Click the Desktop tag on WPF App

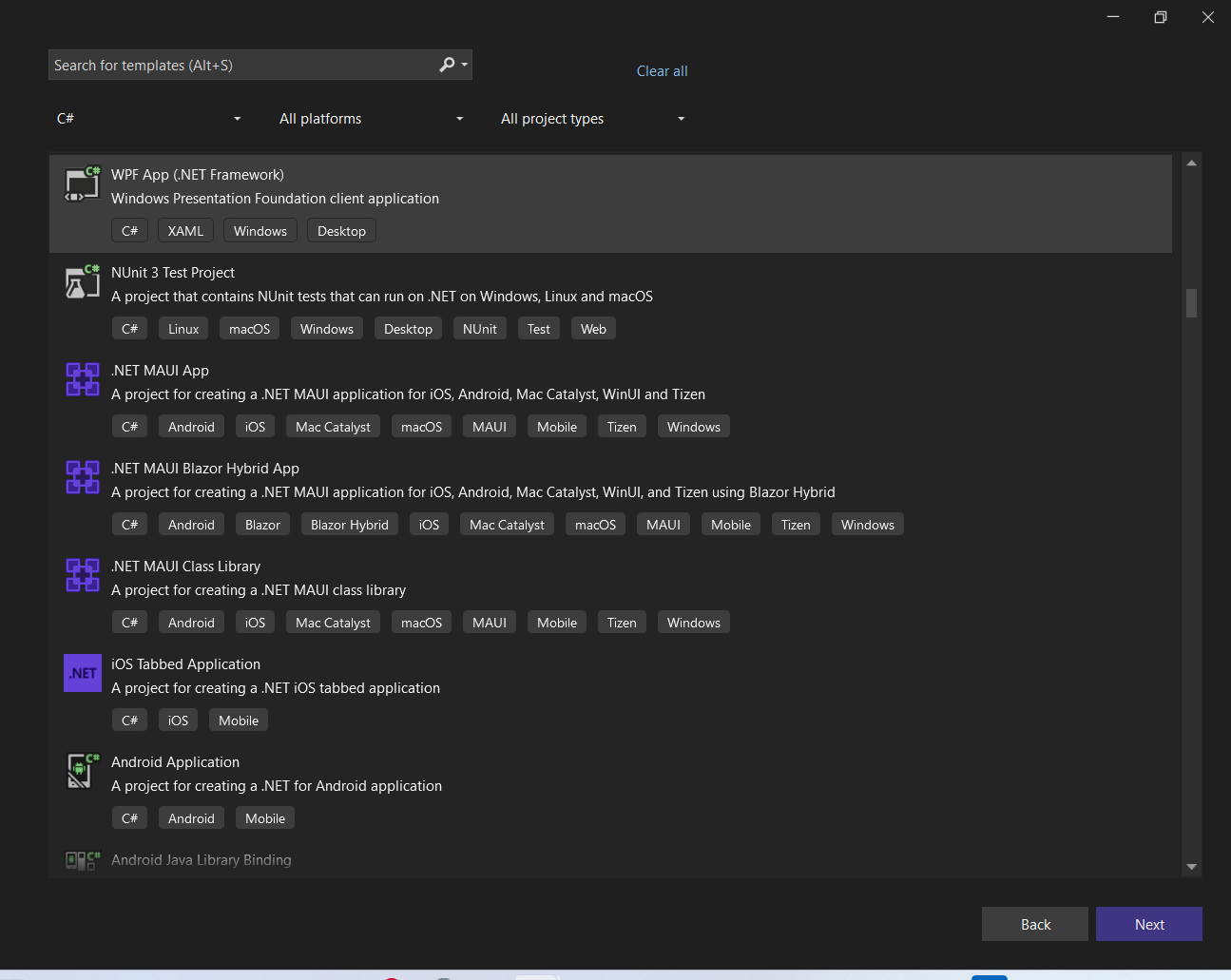point(341,231)
